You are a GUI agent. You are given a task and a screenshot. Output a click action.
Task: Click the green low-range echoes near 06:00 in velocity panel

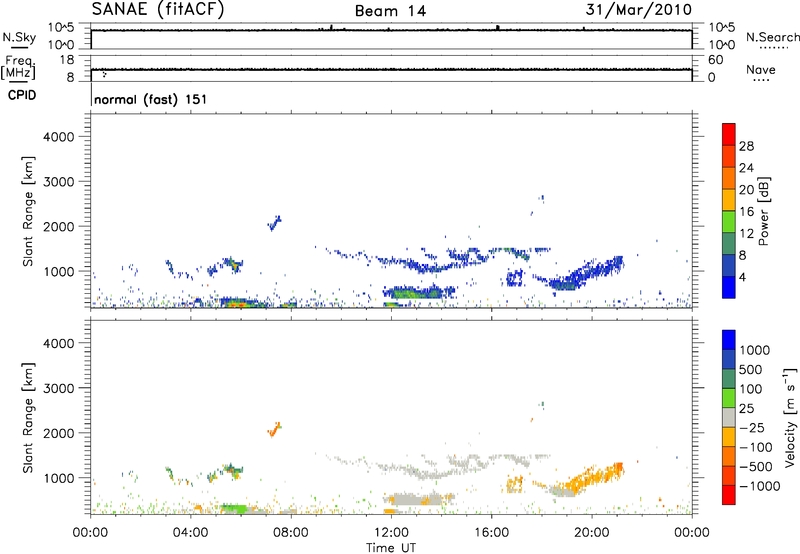(x=235, y=508)
